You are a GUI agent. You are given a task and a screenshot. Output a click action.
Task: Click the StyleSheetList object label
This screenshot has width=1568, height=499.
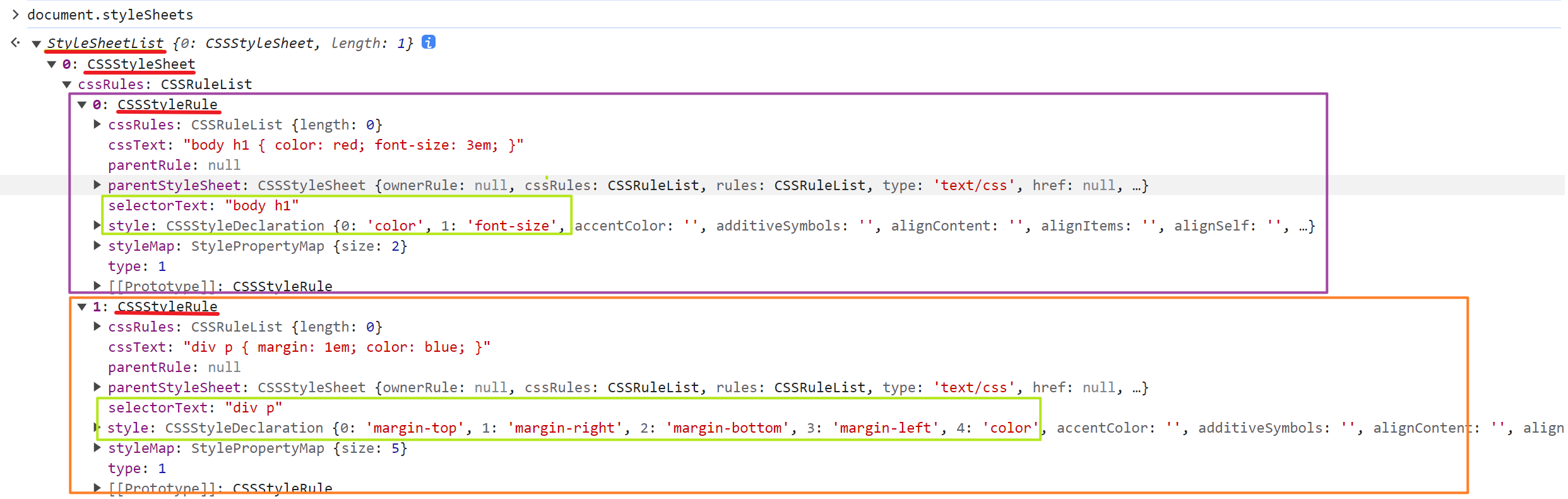pos(105,43)
